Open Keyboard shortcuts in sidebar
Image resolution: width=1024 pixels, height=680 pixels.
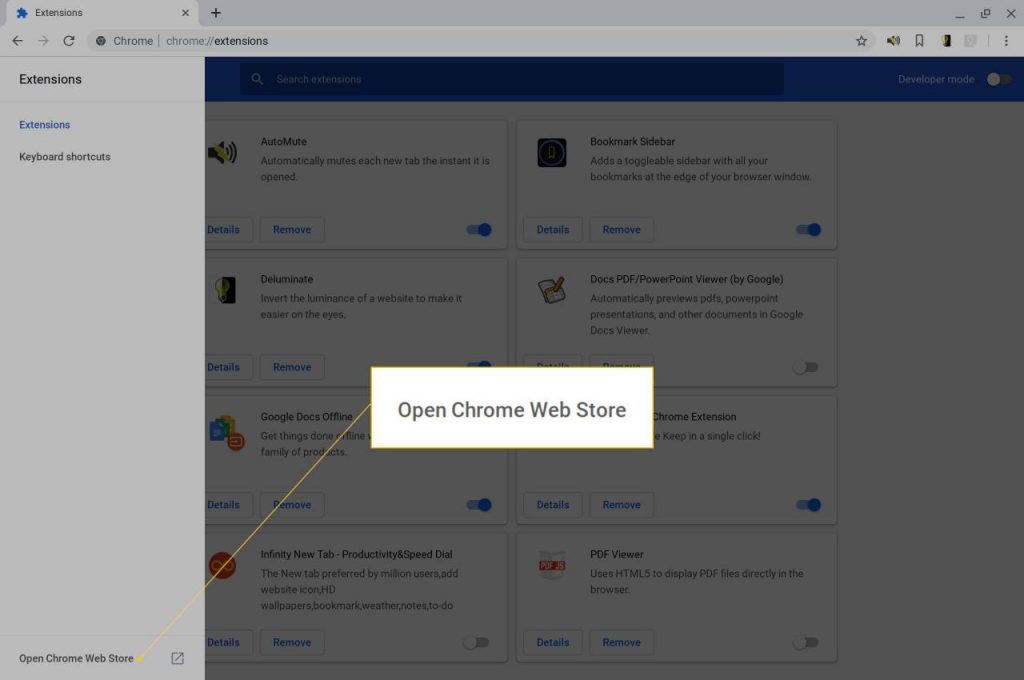click(x=65, y=157)
